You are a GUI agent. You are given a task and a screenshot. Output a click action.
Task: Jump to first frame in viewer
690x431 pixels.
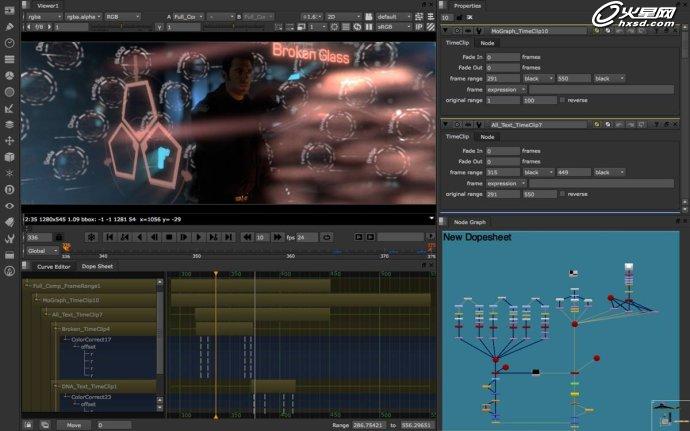point(110,237)
